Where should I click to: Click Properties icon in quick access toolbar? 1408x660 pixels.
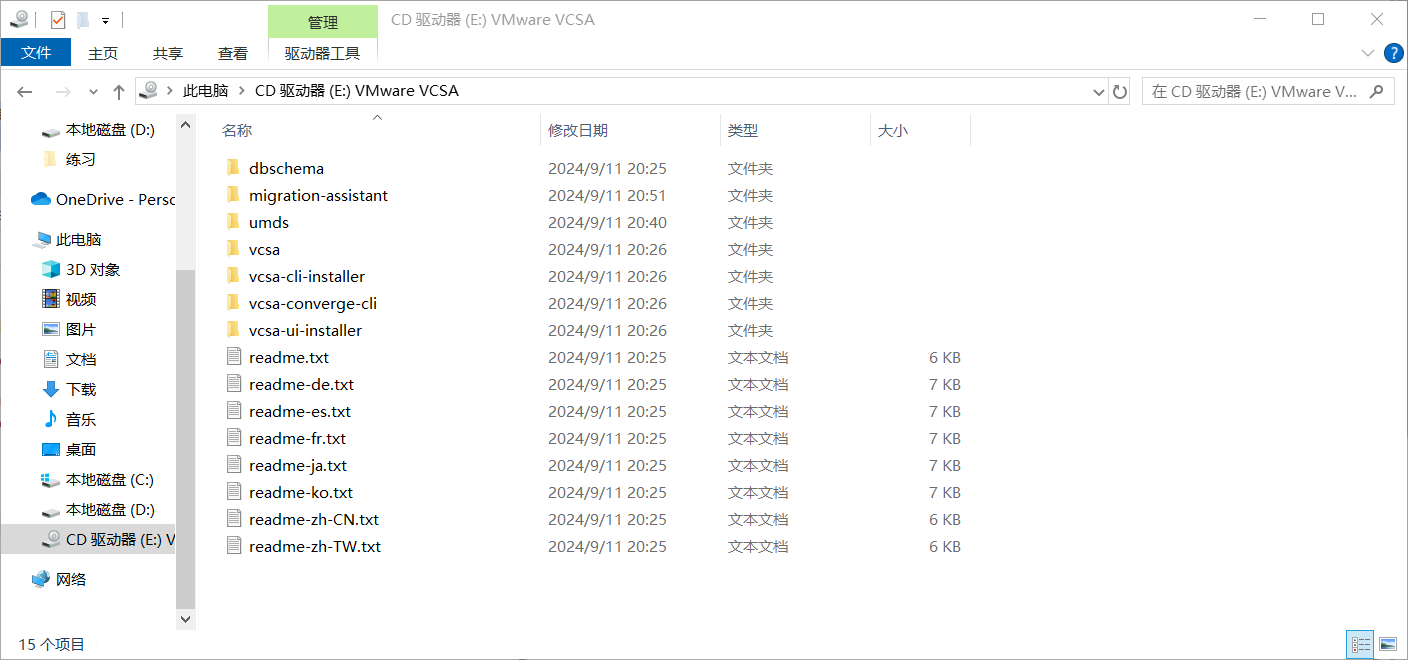click(57, 19)
